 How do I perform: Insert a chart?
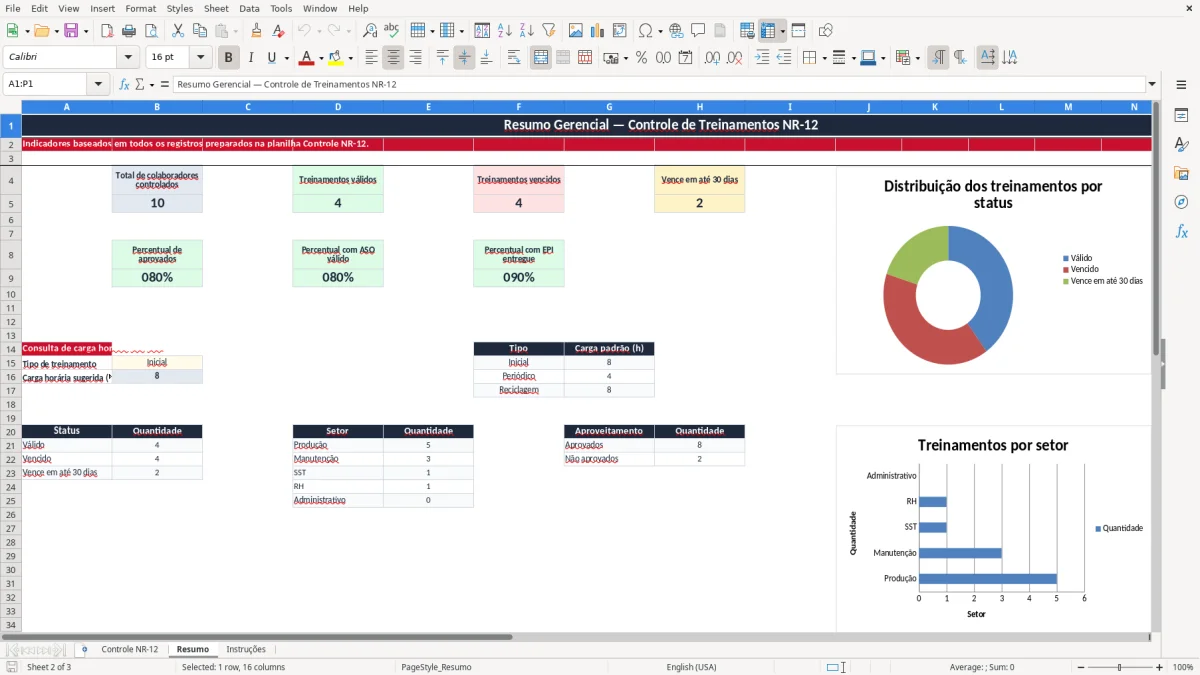pos(598,31)
